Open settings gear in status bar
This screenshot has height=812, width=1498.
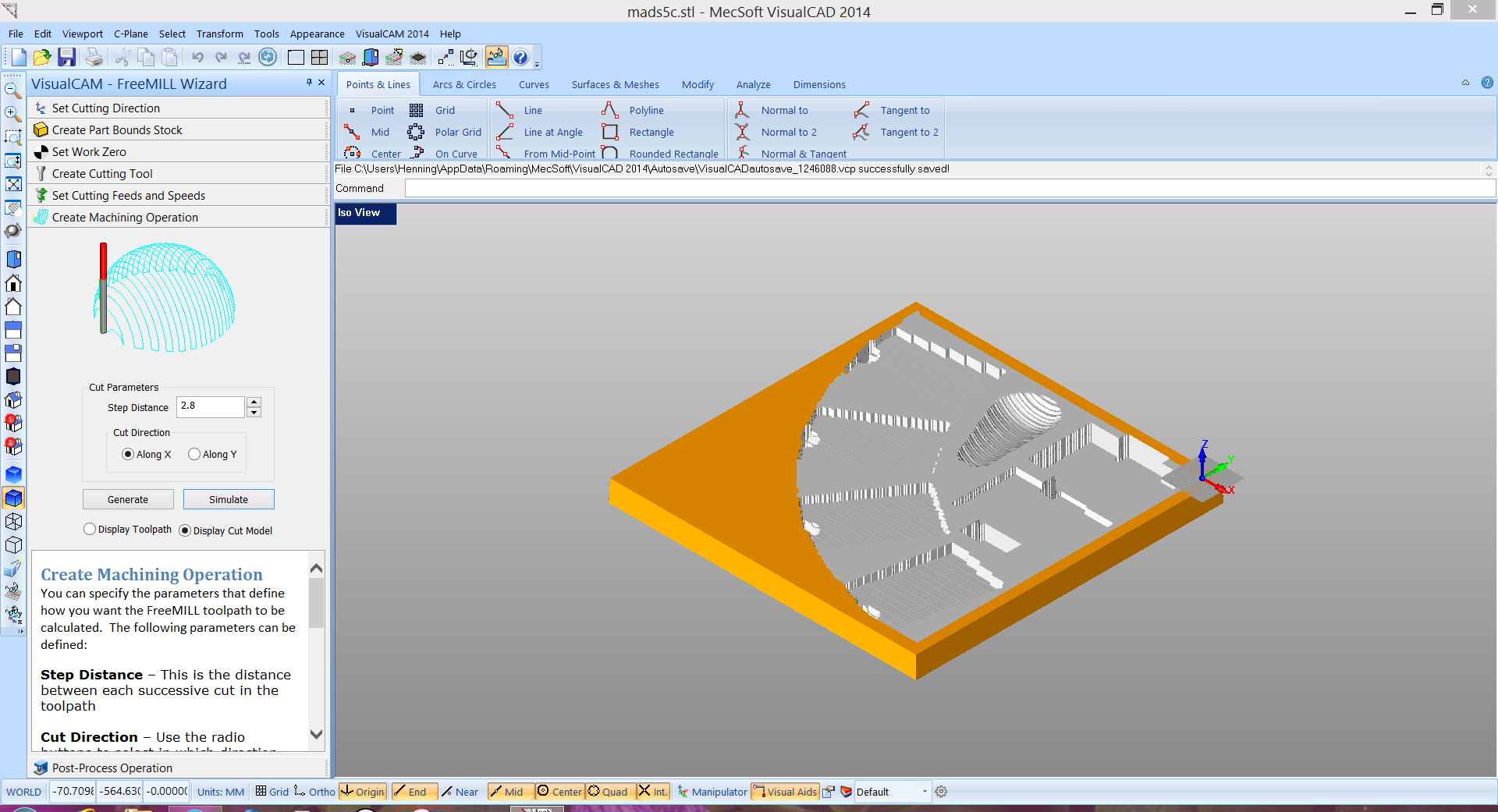(x=941, y=792)
